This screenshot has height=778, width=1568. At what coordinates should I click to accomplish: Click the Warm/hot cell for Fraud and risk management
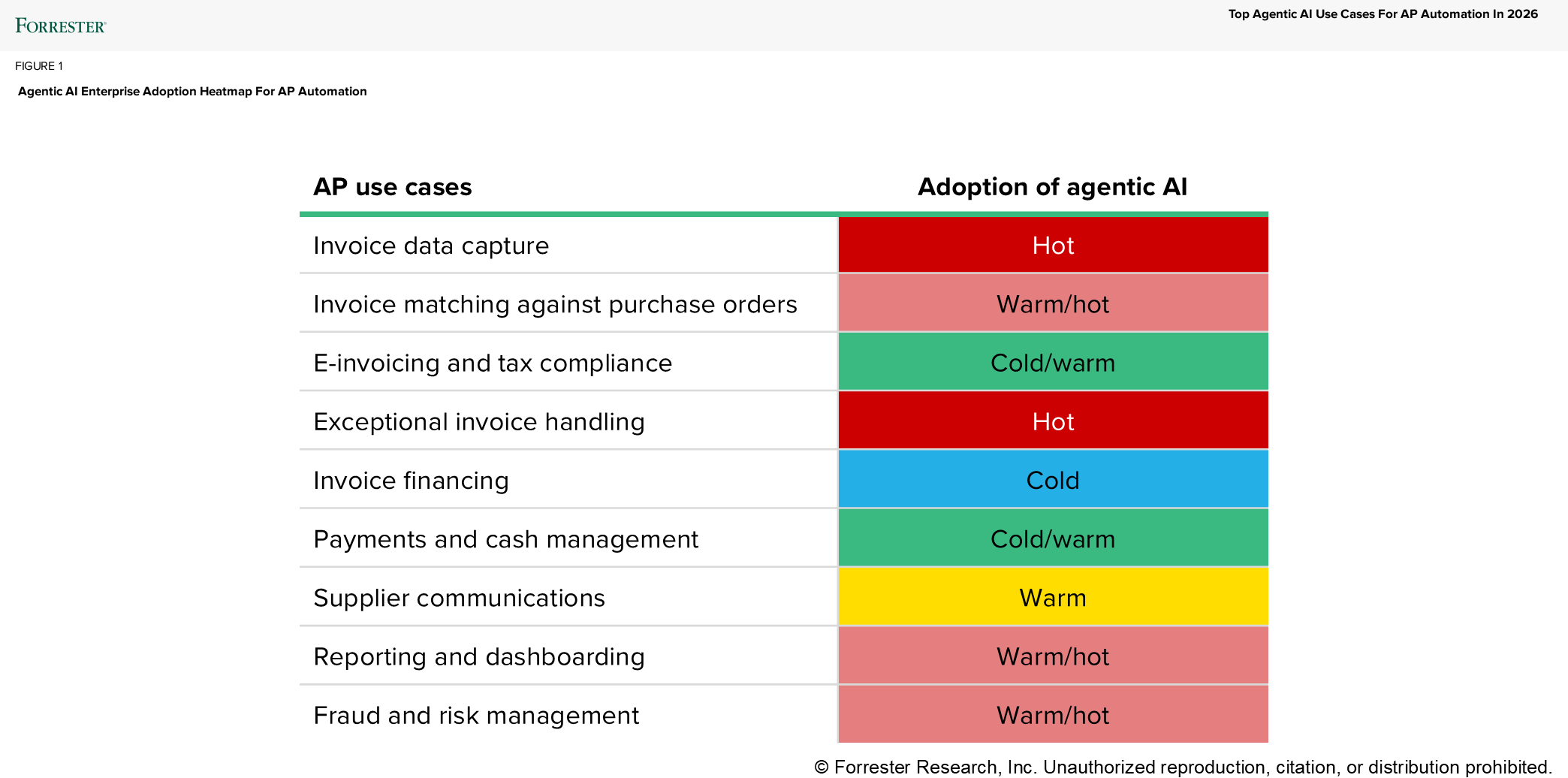tap(1053, 714)
